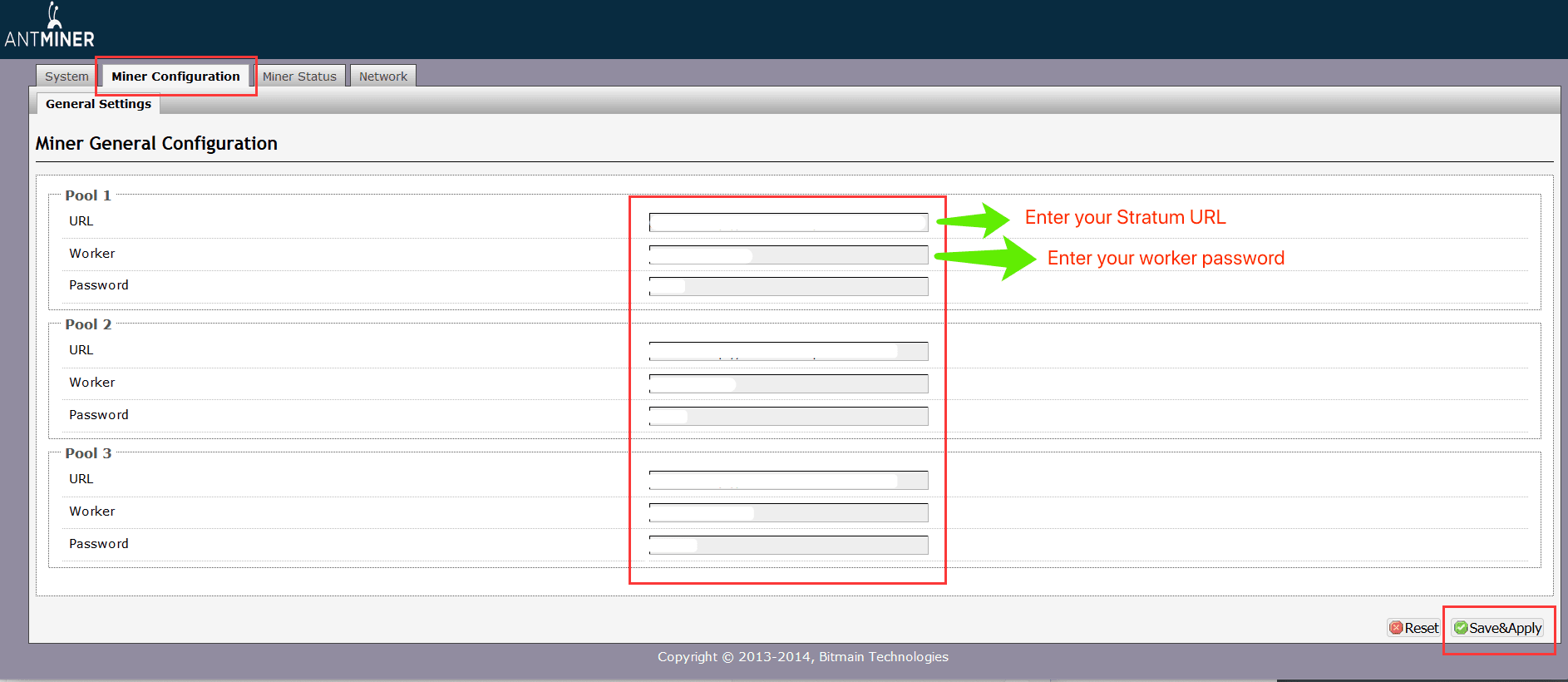Open the System tab
Screen dimensions: 1568x682
(67, 77)
